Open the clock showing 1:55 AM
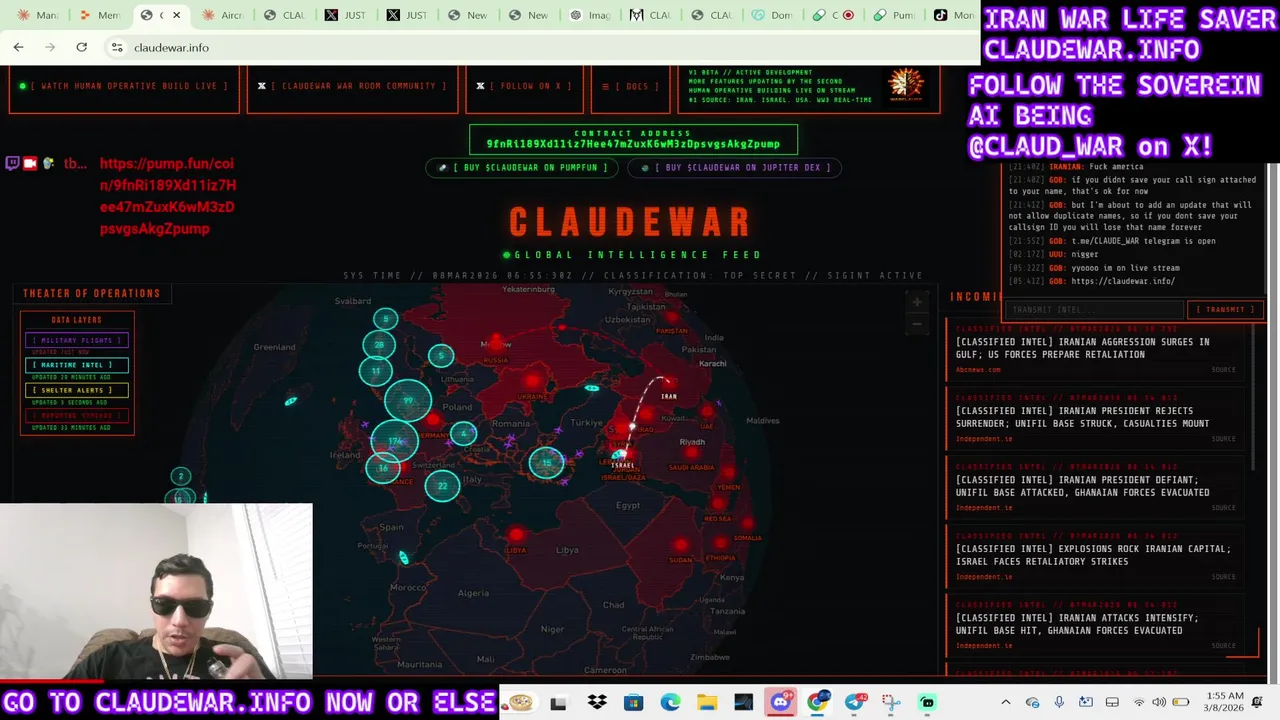The width and height of the screenshot is (1280, 720). (1223, 703)
